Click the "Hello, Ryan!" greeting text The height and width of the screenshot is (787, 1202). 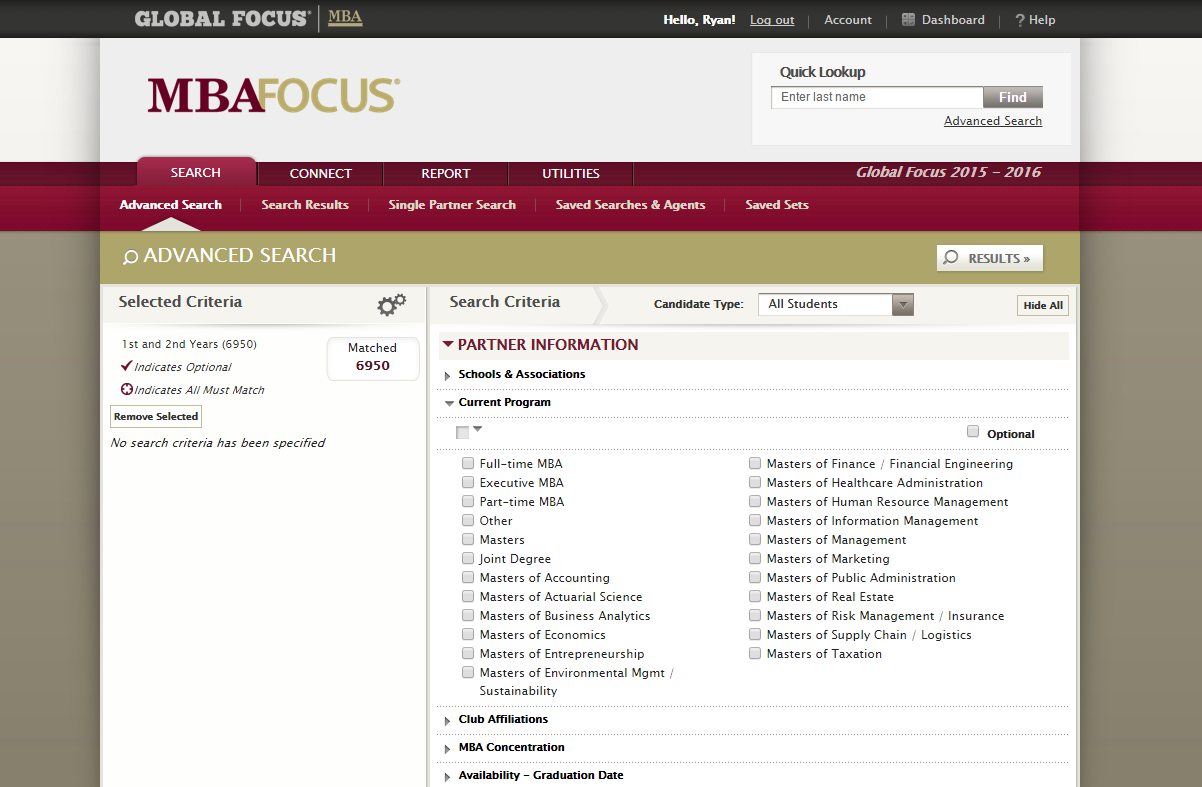pos(699,20)
